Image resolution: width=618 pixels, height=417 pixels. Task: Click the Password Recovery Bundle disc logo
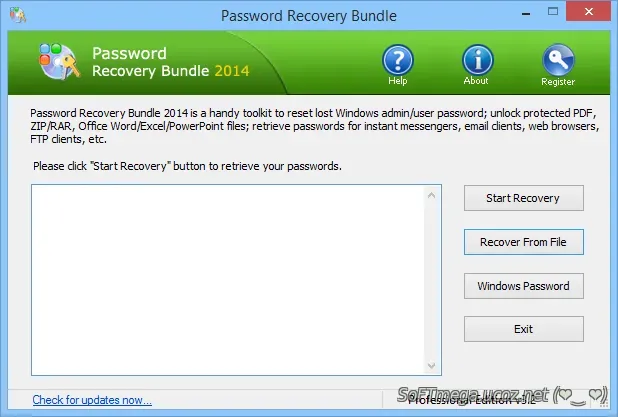[x=59, y=61]
